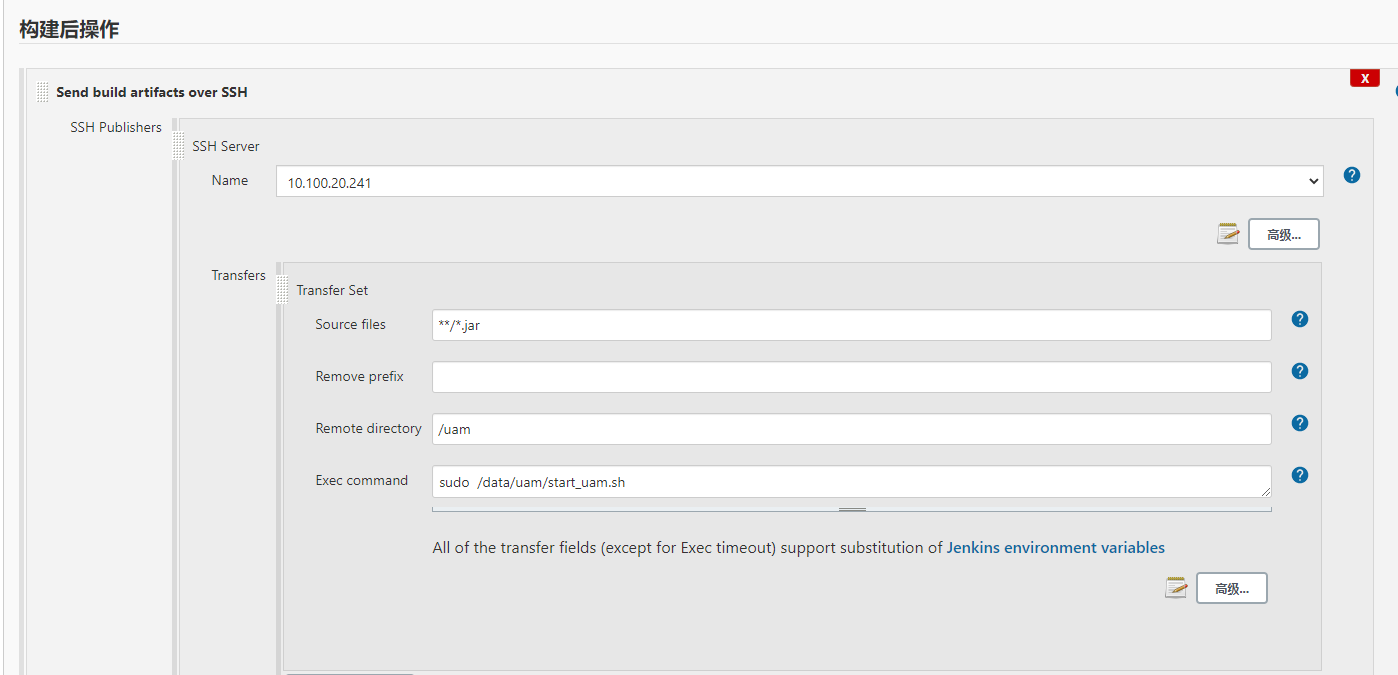Screen dimensions: 1398x675
Task: Click drag handle beside Send build artifacts over SSH
Action: tap(42, 92)
